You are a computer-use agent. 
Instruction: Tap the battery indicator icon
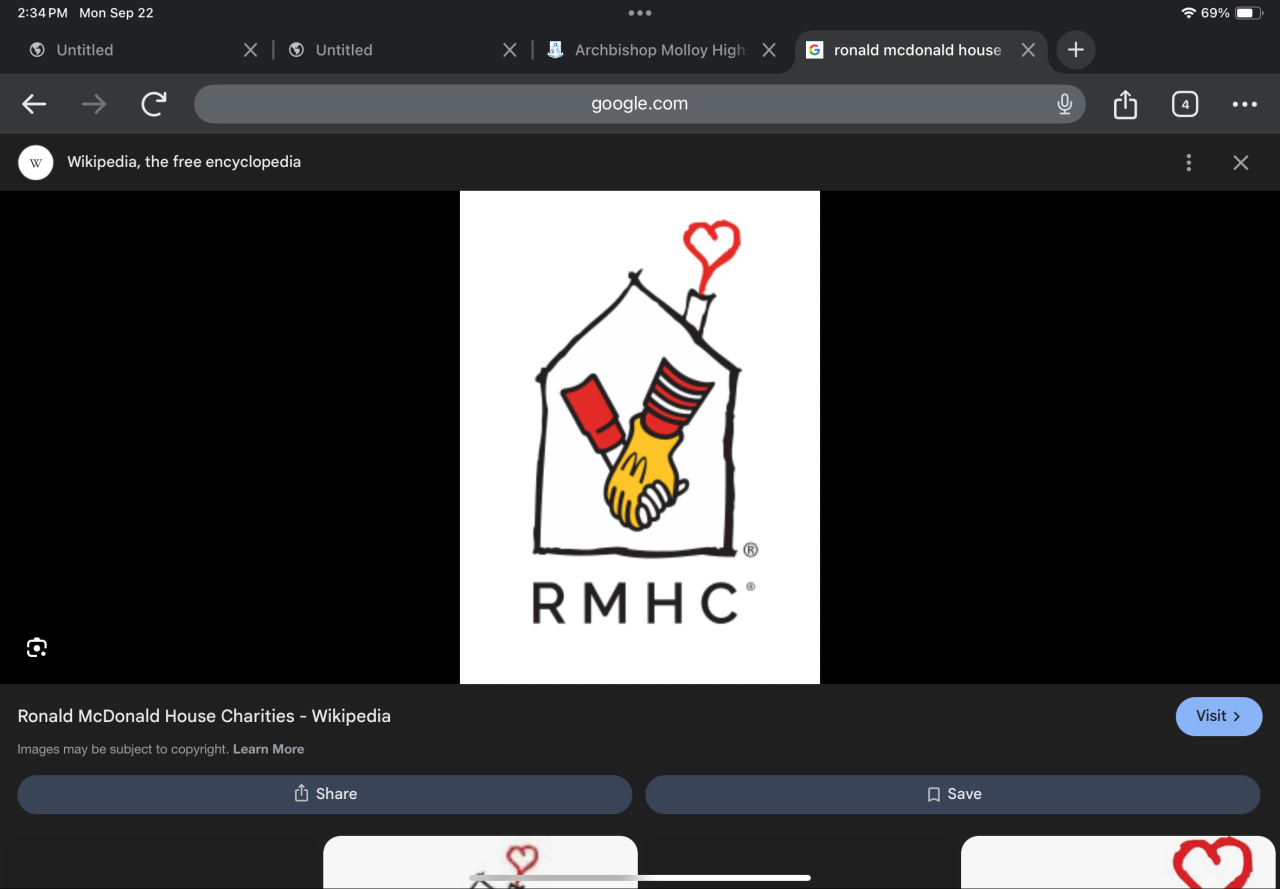1250,13
